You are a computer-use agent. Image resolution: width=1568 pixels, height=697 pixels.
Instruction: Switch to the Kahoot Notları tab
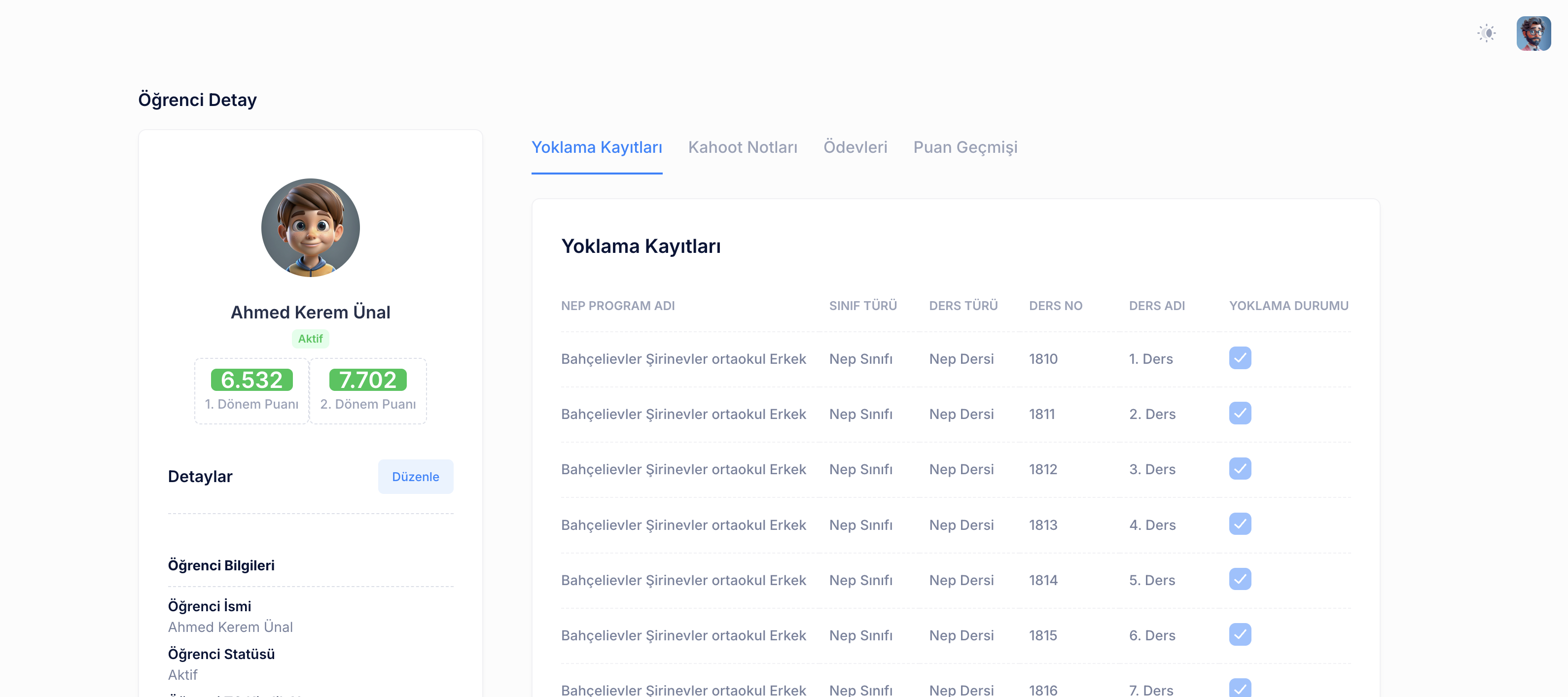tap(742, 147)
